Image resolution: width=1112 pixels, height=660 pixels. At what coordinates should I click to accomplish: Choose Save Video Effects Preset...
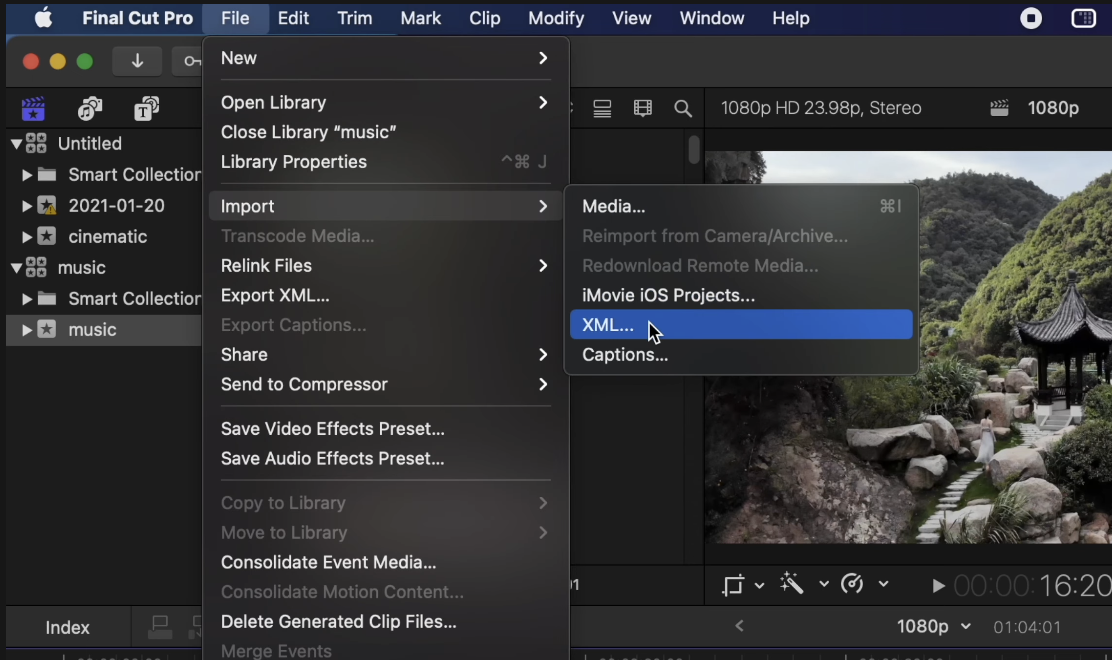(x=385, y=429)
